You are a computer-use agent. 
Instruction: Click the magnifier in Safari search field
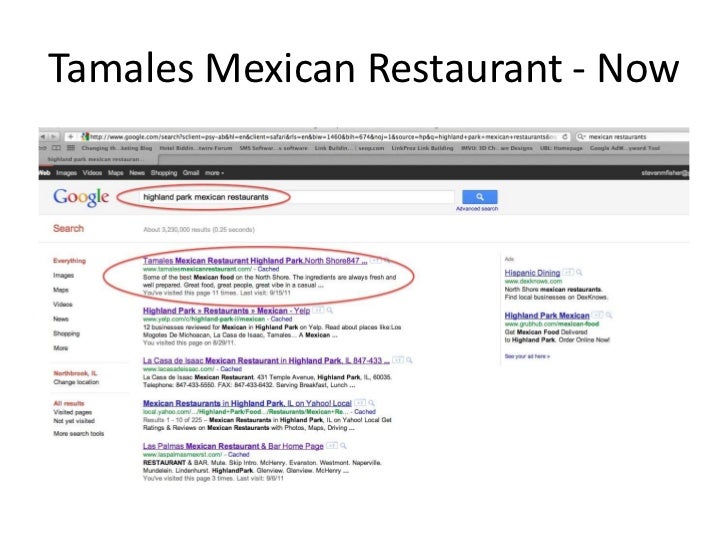[x=581, y=136]
